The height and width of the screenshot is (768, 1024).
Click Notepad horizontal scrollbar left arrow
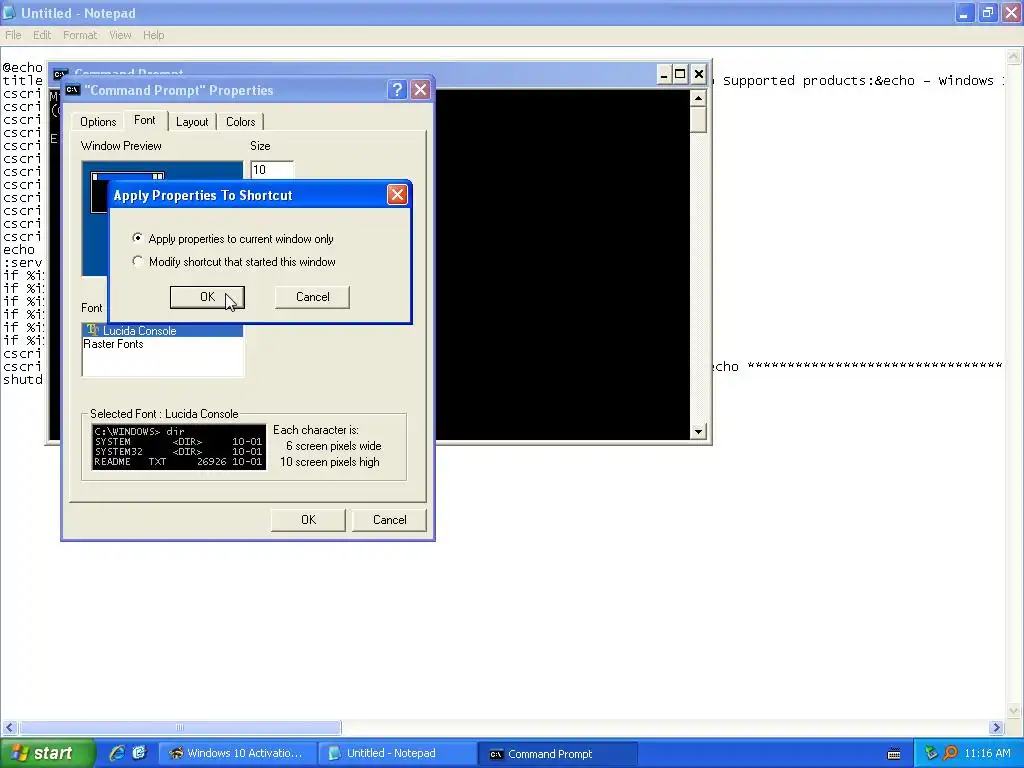(x=9, y=728)
